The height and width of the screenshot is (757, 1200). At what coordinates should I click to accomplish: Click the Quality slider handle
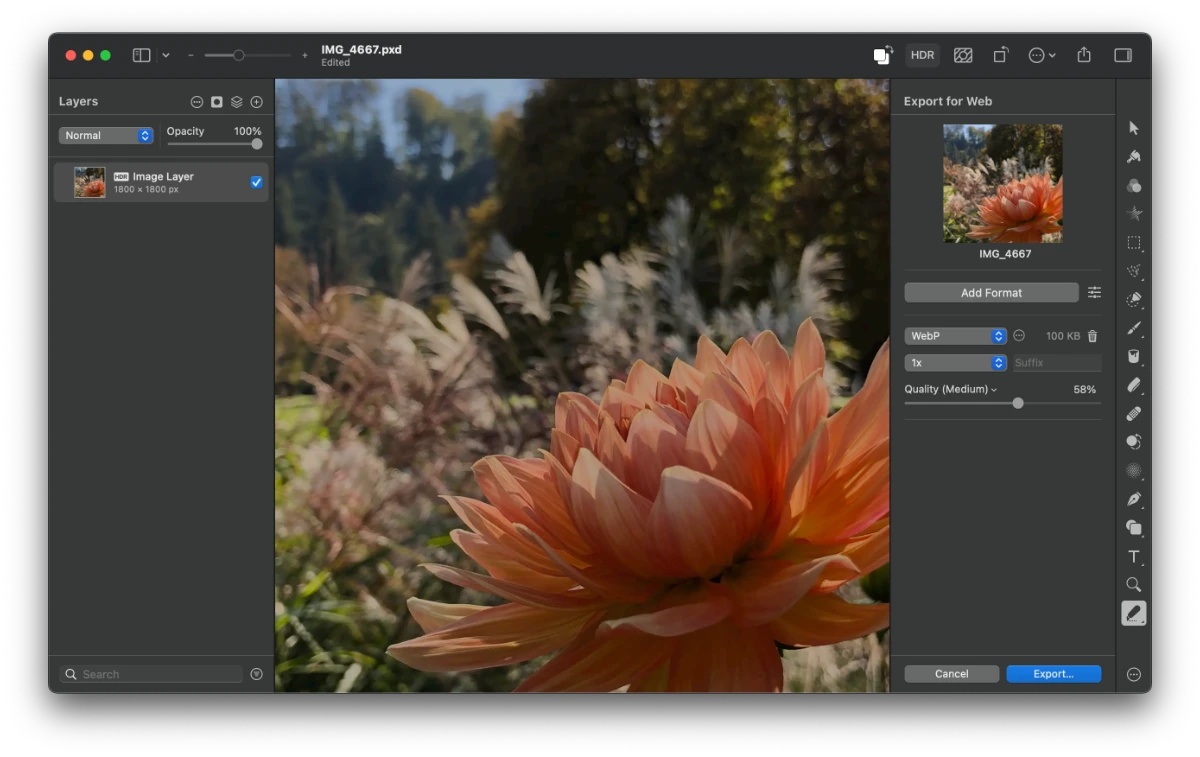(x=1018, y=403)
